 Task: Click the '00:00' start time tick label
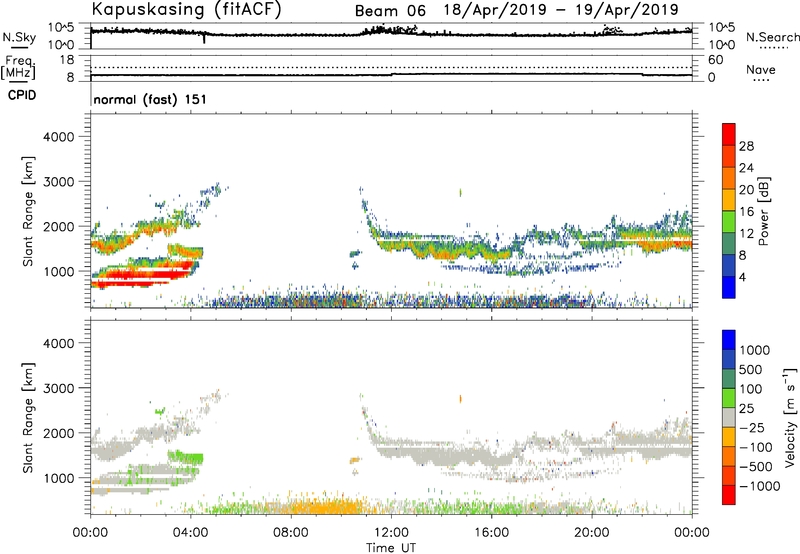[90, 533]
